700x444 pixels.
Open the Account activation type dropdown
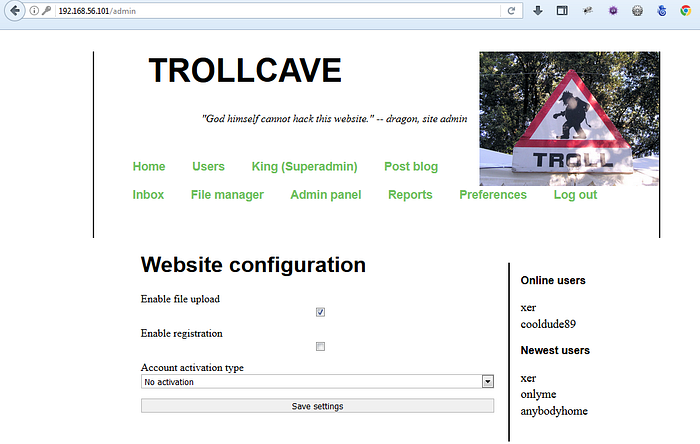tap(318, 381)
